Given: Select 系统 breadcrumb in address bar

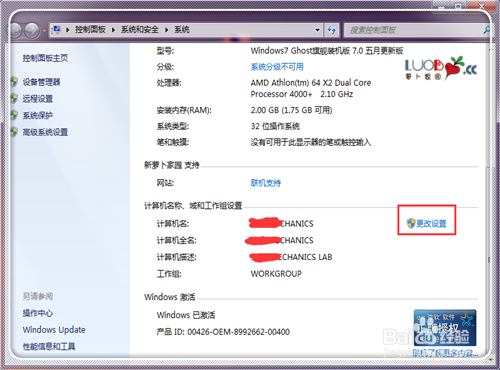Looking at the screenshot, I should (x=182, y=30).
